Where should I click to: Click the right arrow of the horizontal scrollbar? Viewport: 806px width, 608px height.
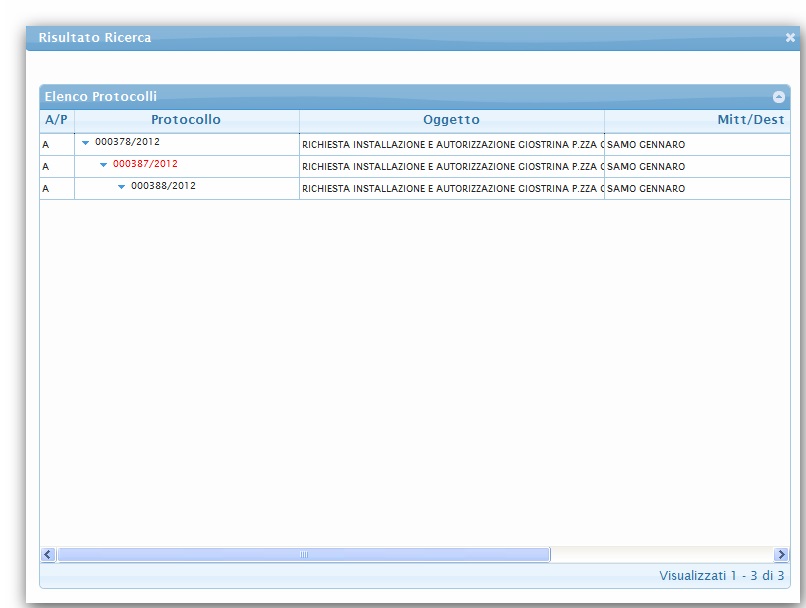pyautogui.click(x=781, y=554)
